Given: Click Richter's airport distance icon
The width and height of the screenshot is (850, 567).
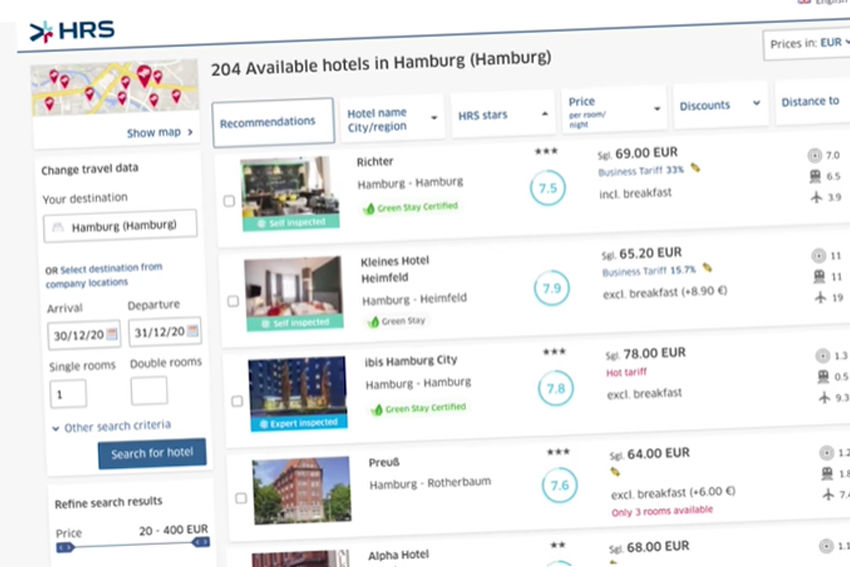Looking at the screenshot, I should (x=816, y=197).
